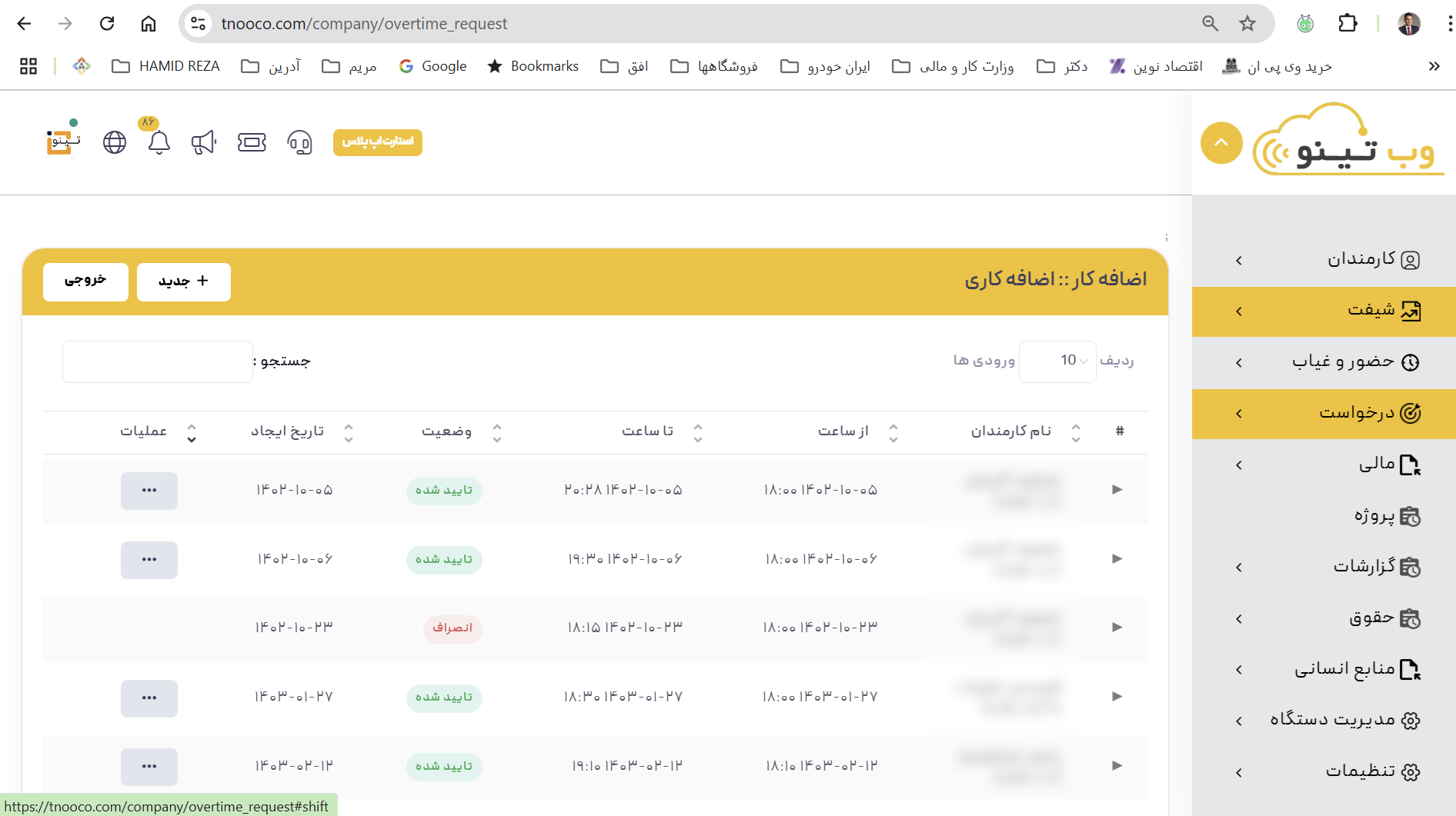This screenshot has height=816, width=1456.
Task: Click the جدید new request button
Action: pos(183,281)
